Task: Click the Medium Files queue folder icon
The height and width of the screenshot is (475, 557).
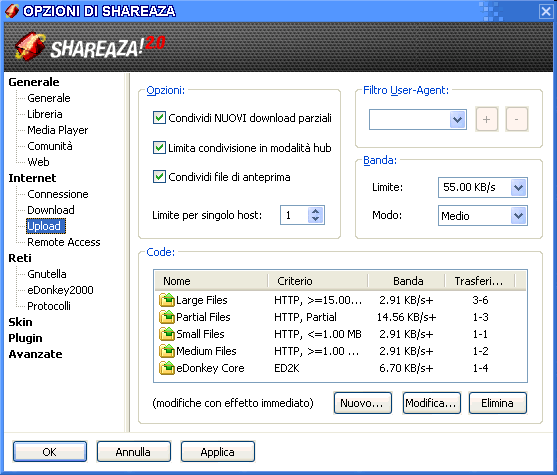Action: coord(167,351)
